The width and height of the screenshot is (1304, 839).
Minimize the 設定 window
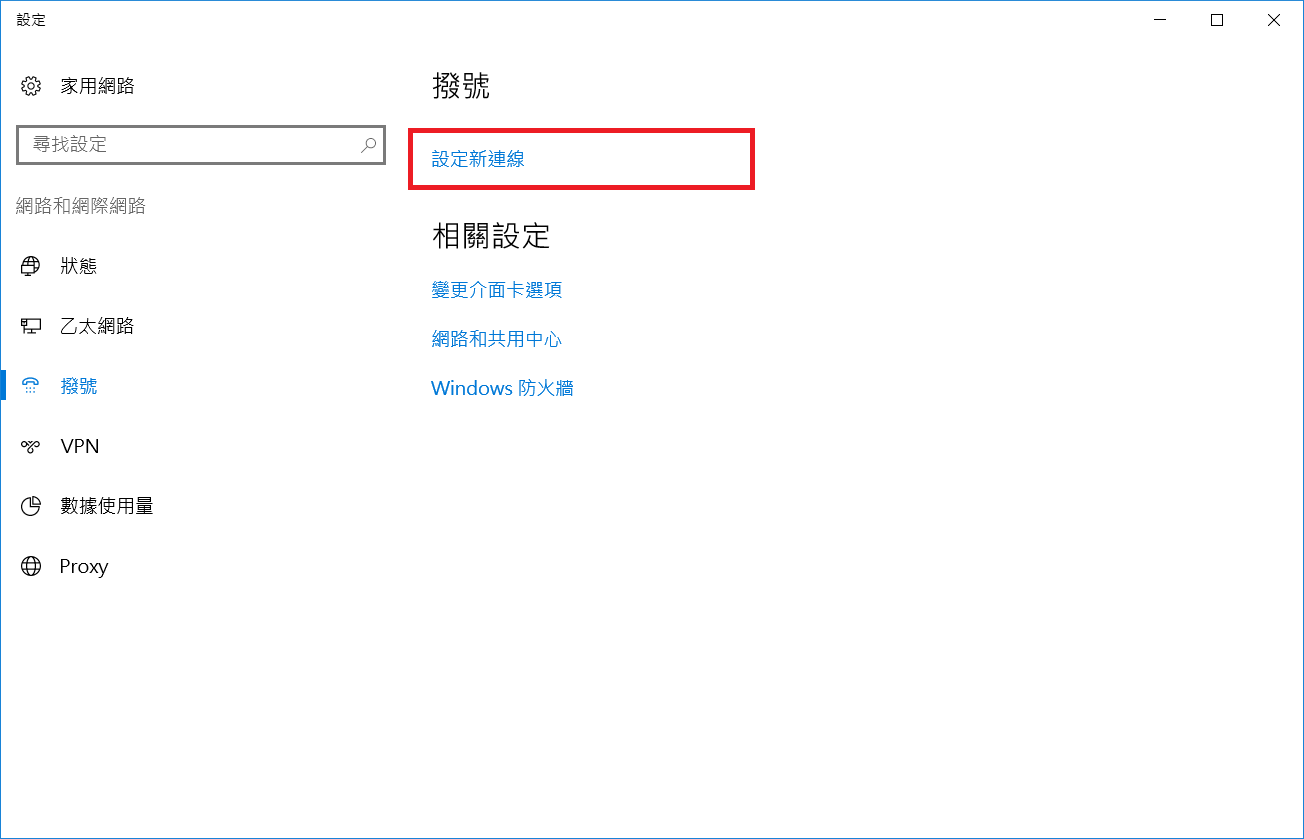click(1160, 20)
